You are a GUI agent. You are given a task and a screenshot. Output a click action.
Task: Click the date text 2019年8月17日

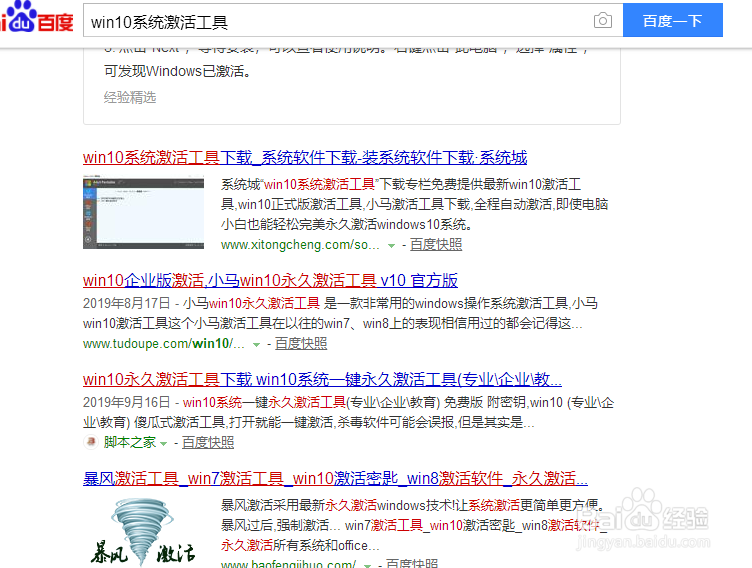pos(127,303)
